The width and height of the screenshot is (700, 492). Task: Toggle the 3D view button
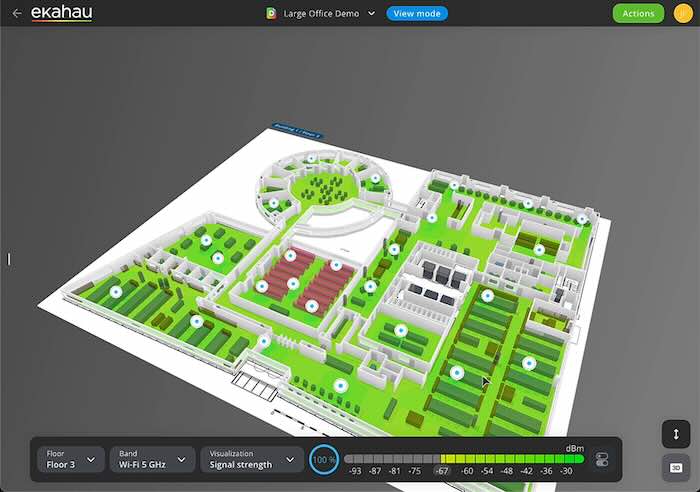pyautogui.click(x=676, y=467)
